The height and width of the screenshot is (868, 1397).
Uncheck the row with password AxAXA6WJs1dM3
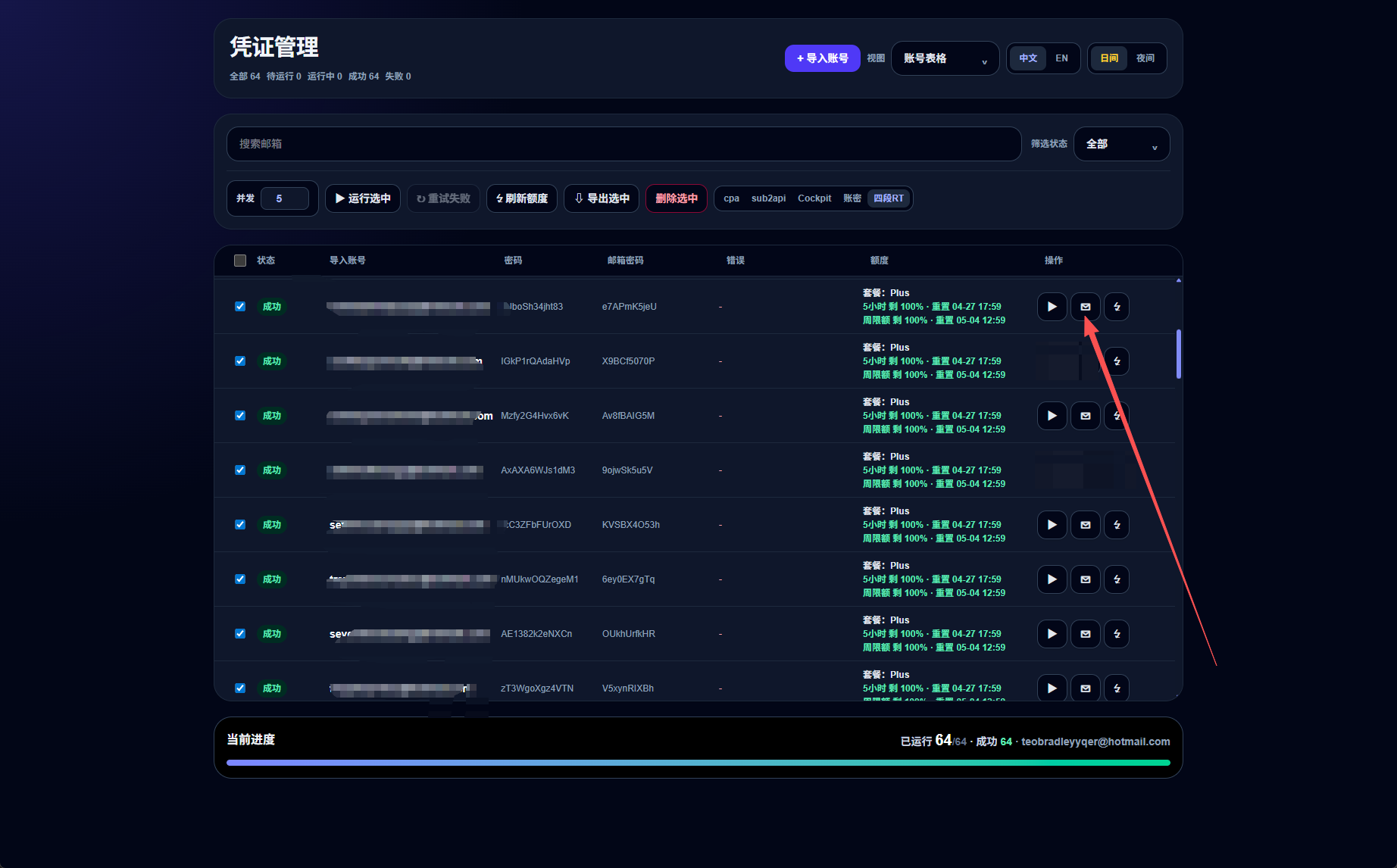click(240, 470)
